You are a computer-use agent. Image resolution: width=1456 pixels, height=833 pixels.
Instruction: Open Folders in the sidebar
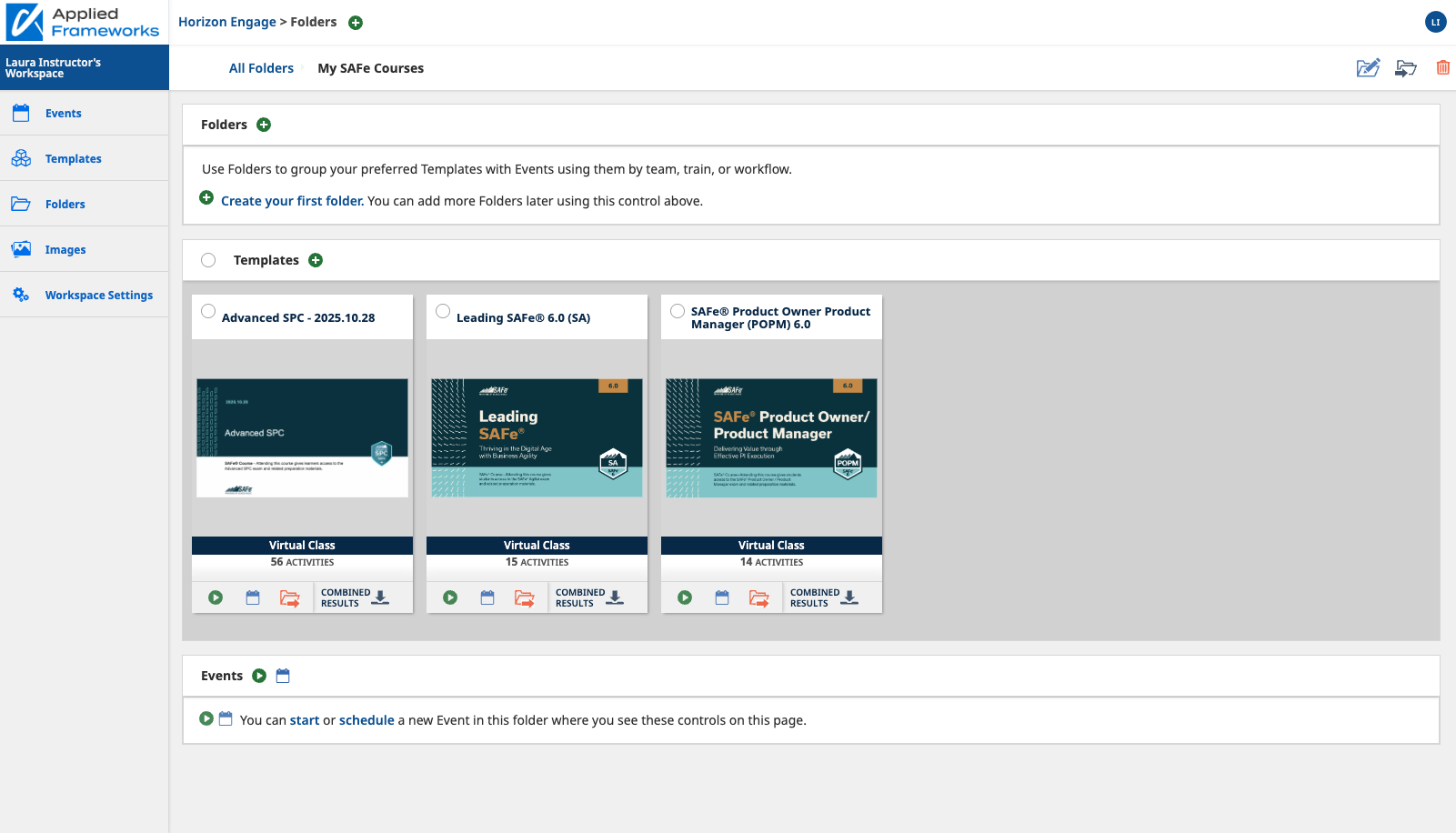85,204
